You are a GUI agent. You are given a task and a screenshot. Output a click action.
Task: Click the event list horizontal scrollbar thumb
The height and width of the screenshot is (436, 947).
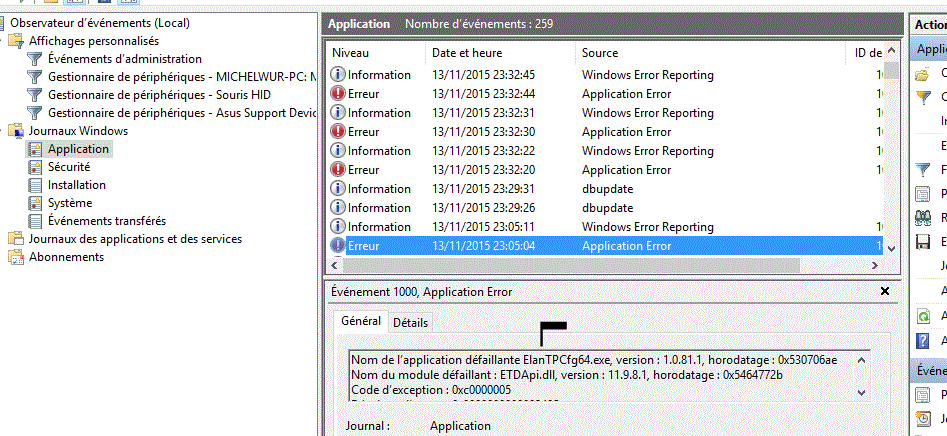[x=571, y=265]
